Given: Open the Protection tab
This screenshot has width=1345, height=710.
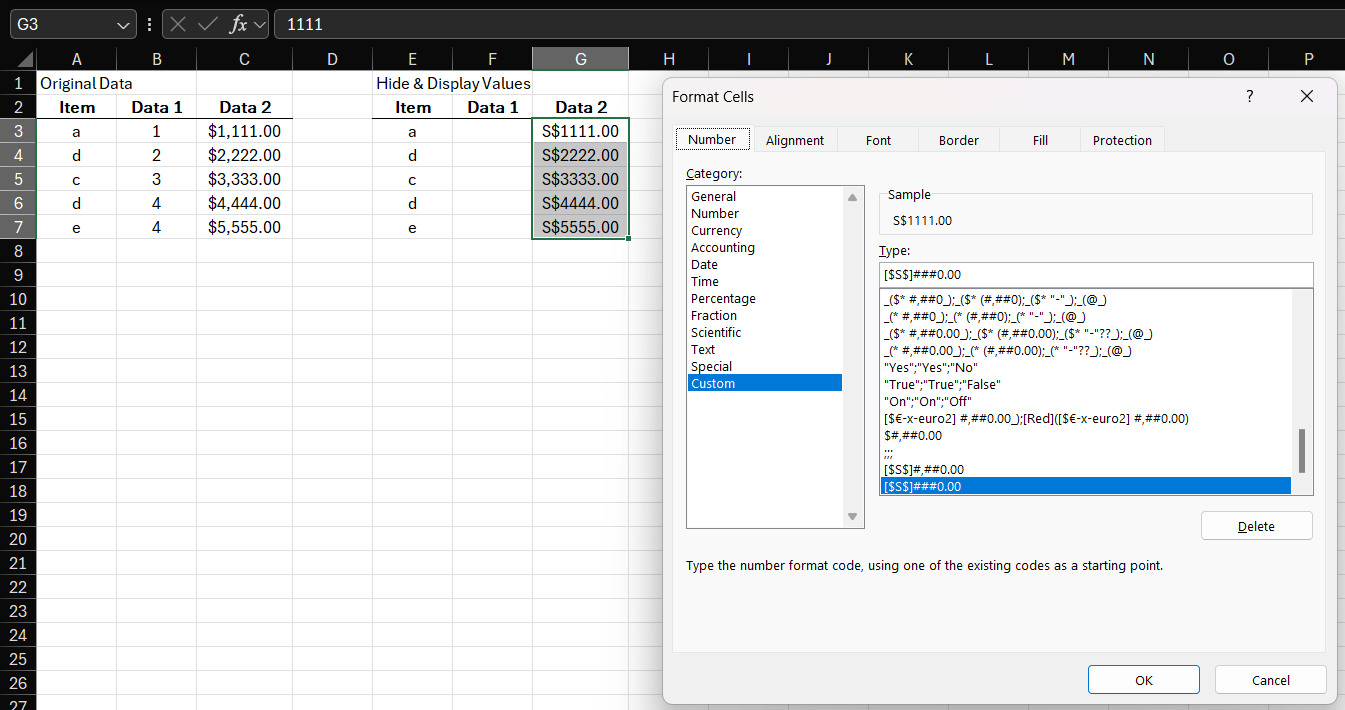Looking at the screenshot, I should point(1122,140).
